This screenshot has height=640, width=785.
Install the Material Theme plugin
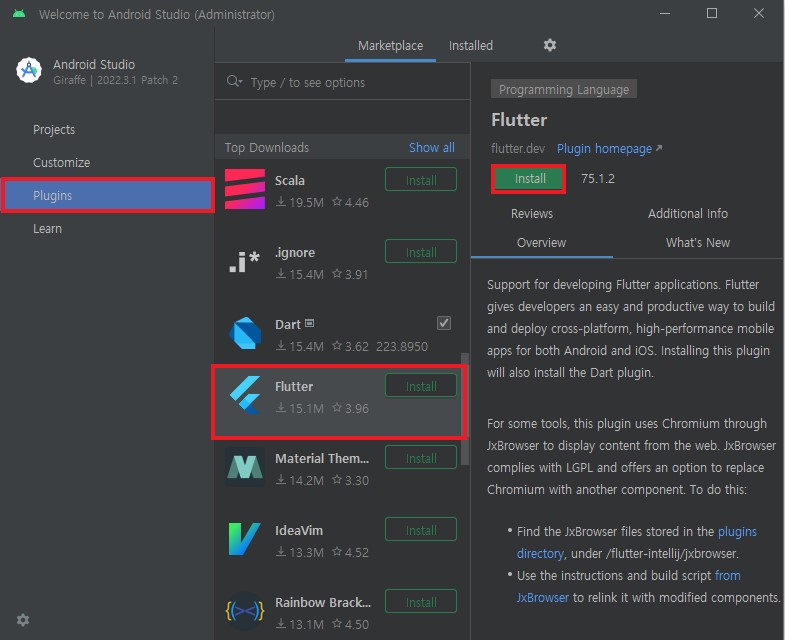[x=421, y=458]
